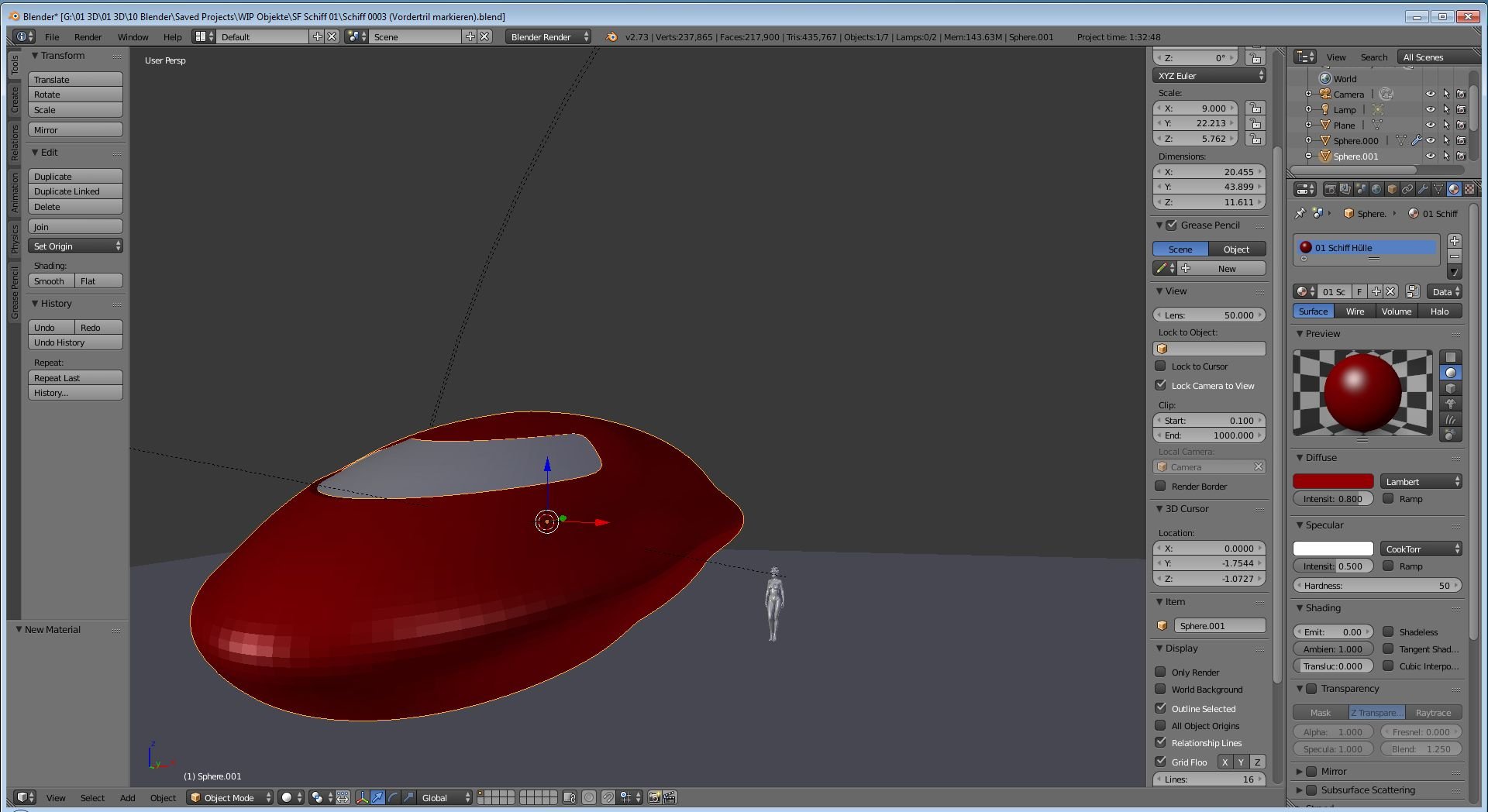Disable the Outline Selected checkbox
1488x812 pixels.
(1160, 708)
